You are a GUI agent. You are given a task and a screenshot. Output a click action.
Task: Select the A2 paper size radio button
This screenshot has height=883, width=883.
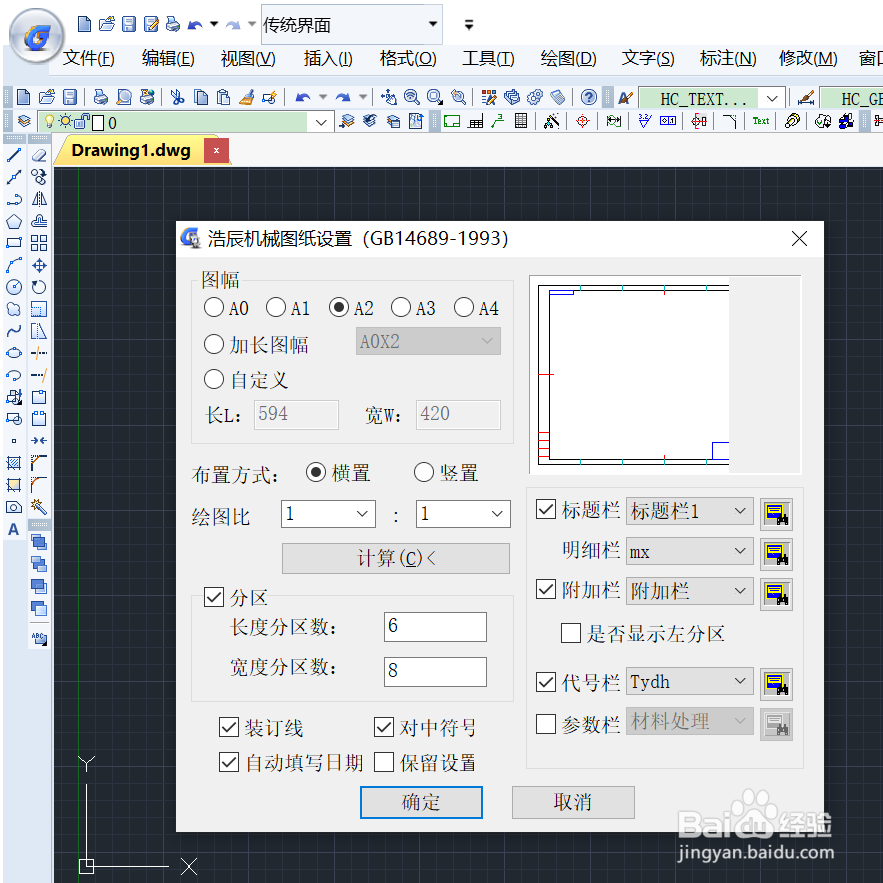339,308
